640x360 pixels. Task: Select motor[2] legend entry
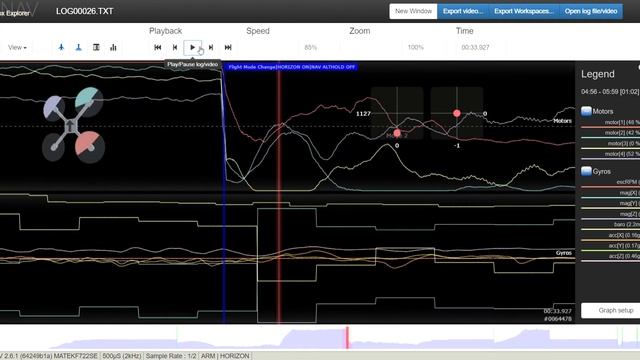click(x=611, y=133)
